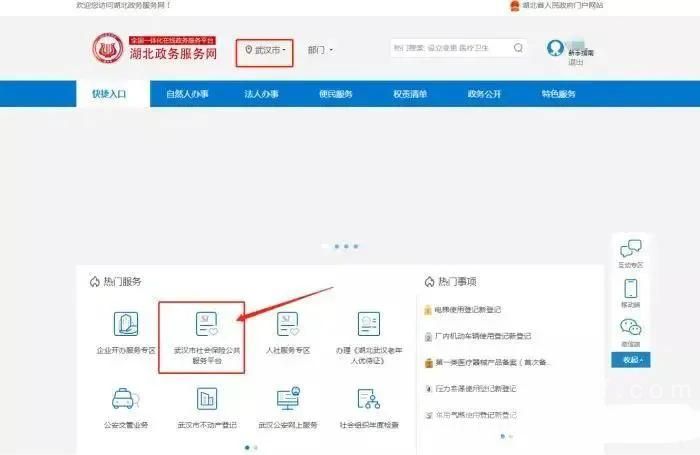Expand the 武汉市 city dropdown

(x=266, y=49)
